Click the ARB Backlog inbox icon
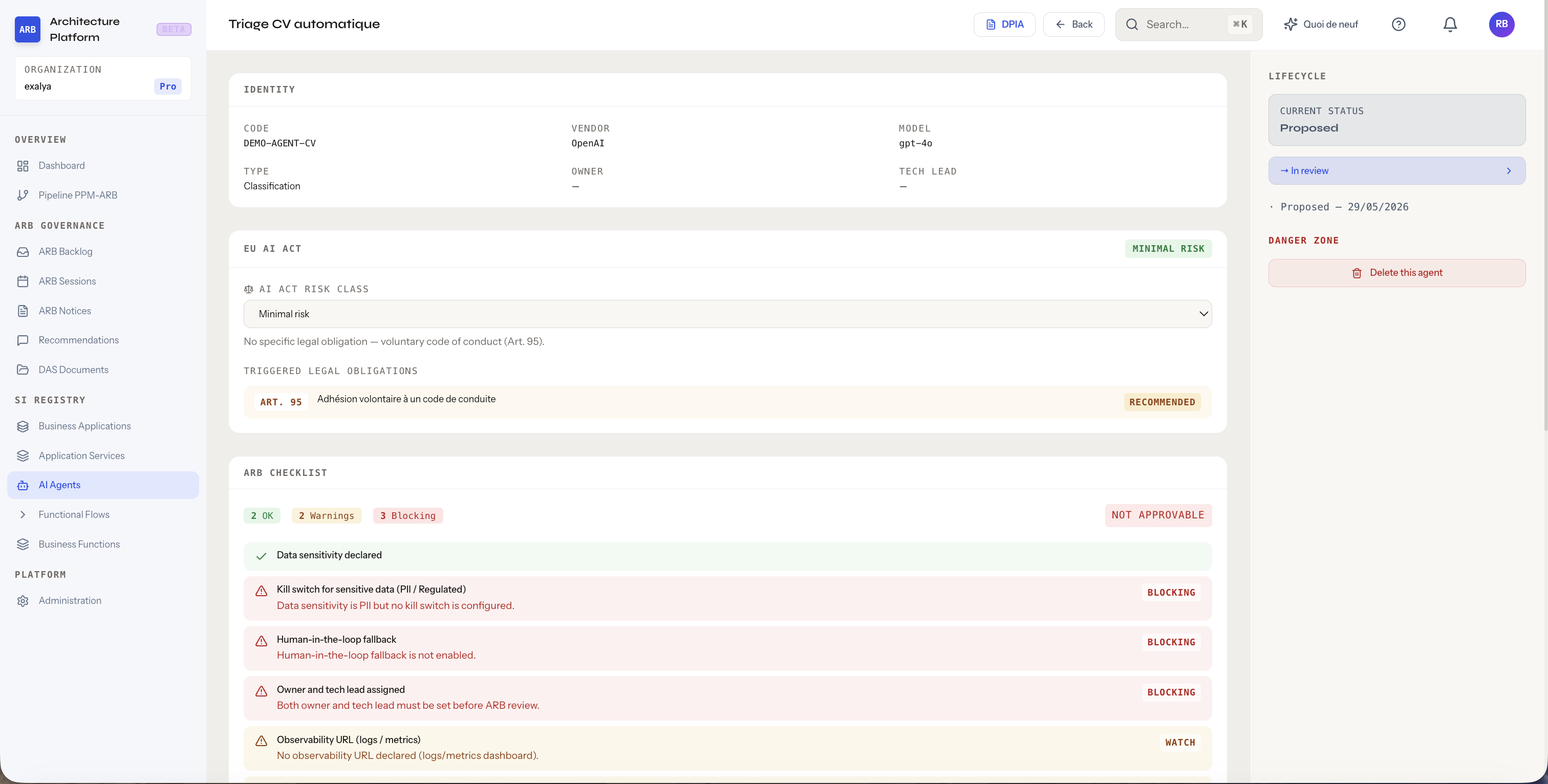Screen dimensions: 1548x784 [x=23, y=252]
